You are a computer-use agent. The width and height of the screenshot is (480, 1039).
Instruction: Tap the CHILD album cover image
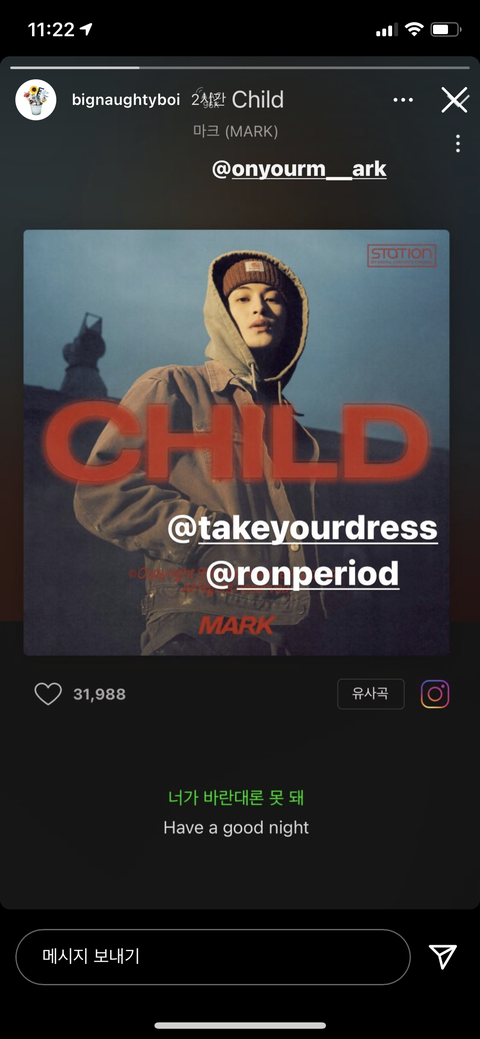[x=236, y=443]
